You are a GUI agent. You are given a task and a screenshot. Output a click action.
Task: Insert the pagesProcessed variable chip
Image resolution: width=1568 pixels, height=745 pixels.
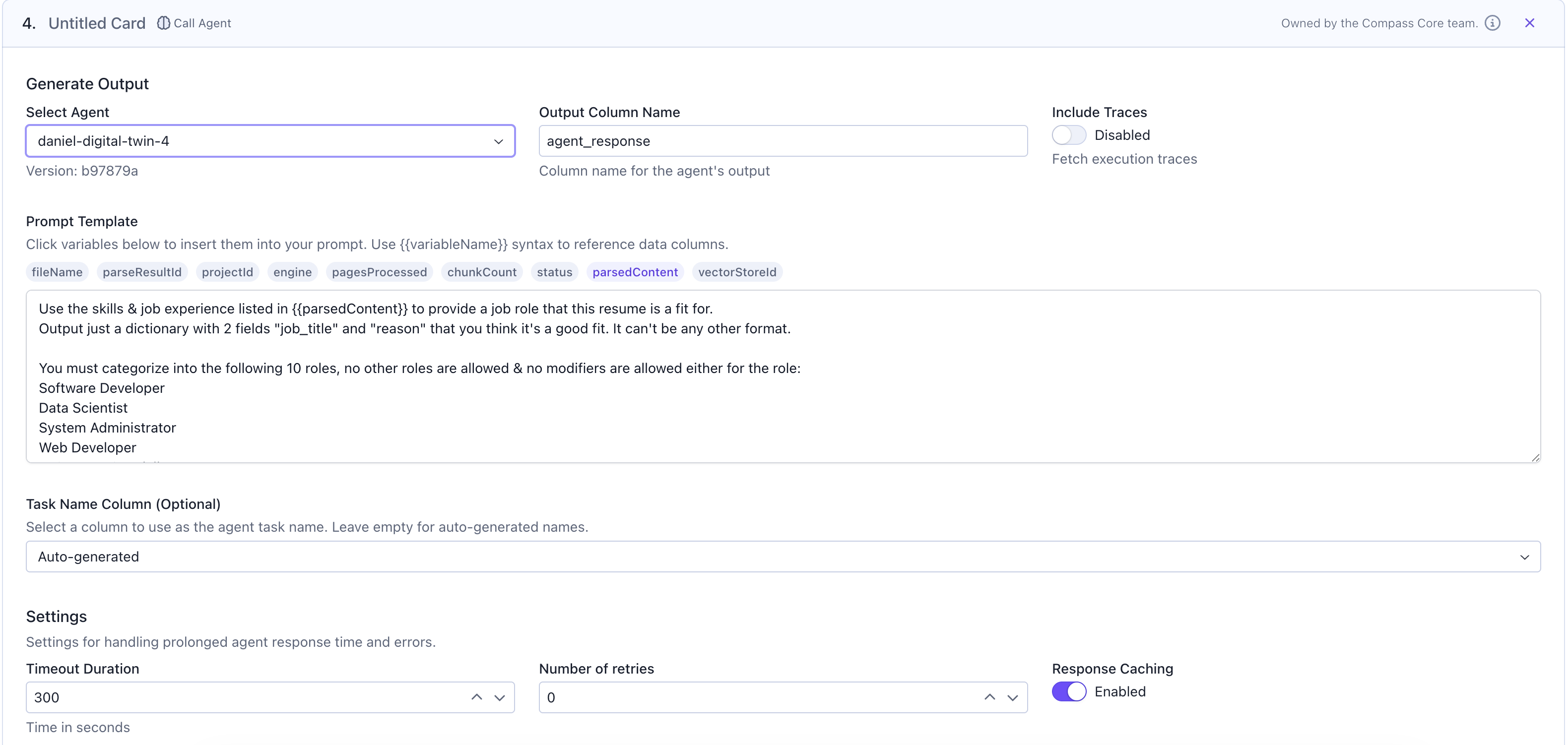click(x=379, y=272)
